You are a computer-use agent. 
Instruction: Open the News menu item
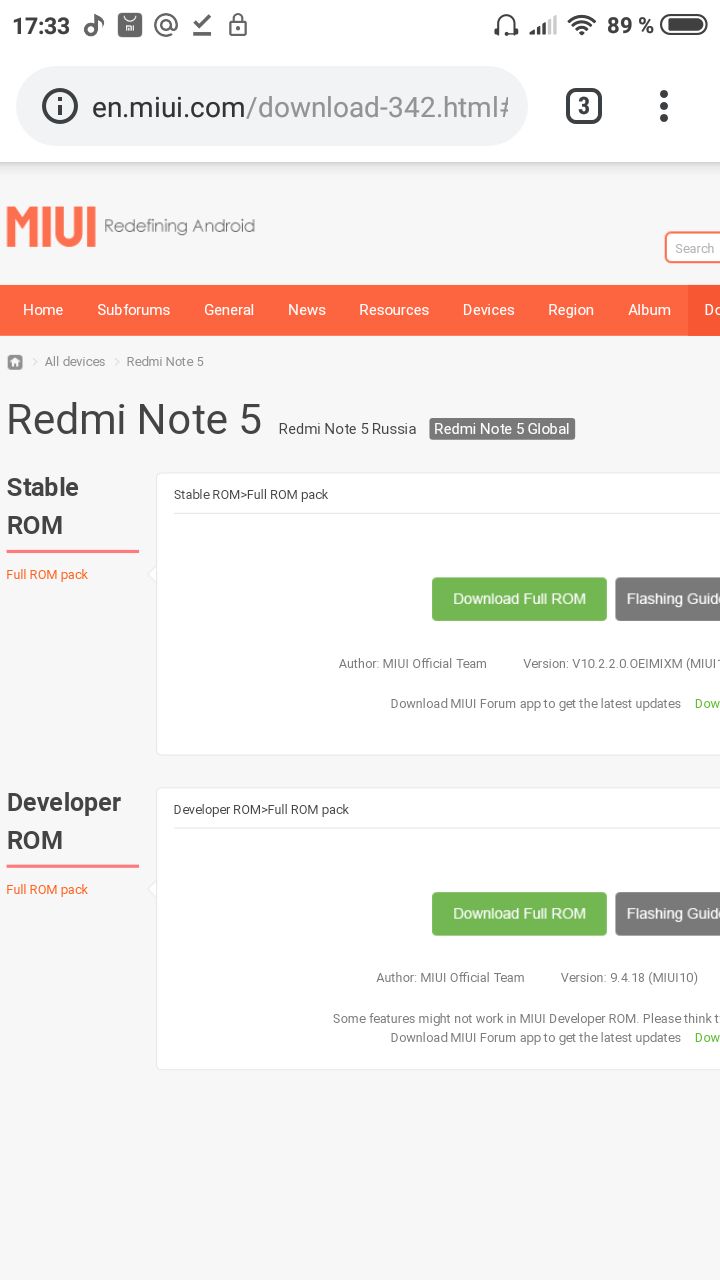(307, 310)
